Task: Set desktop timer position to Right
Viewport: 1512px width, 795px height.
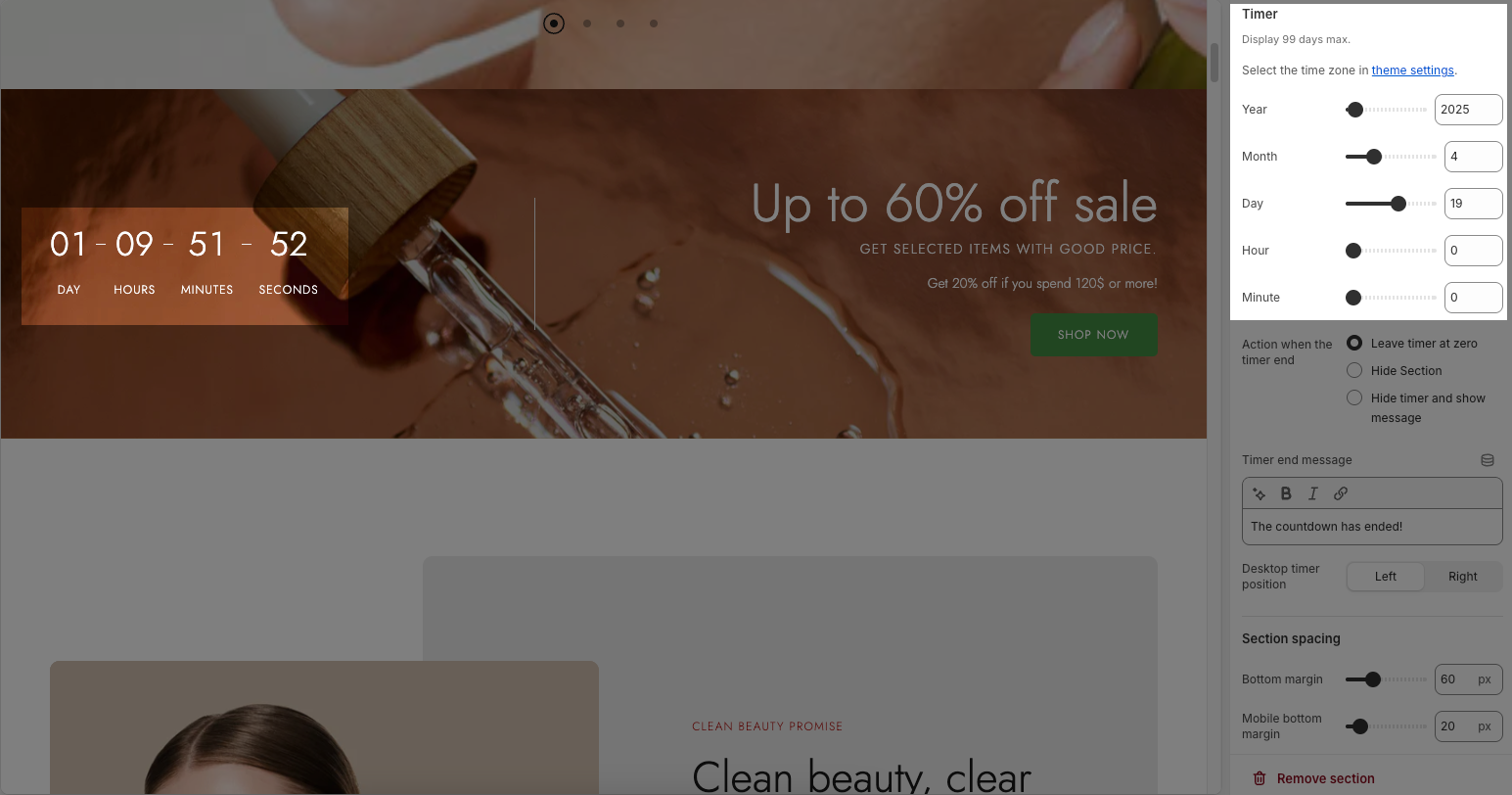Action: (x=1463, y=577)
